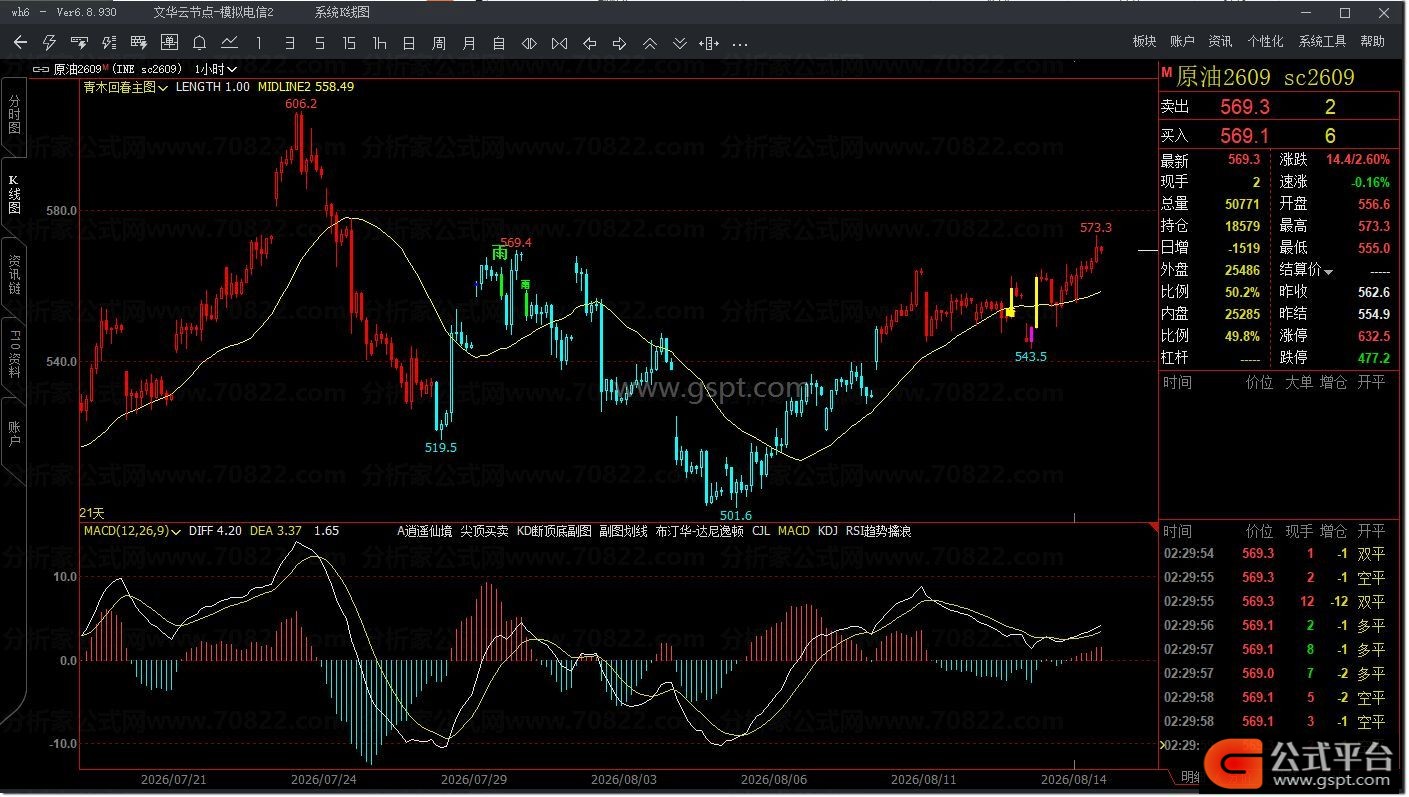
Task: Click the double chevron up icon
Action: (649, 43)
